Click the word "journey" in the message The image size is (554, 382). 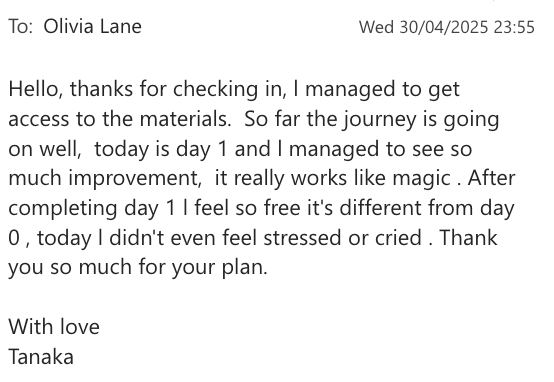tap(381, 120)
